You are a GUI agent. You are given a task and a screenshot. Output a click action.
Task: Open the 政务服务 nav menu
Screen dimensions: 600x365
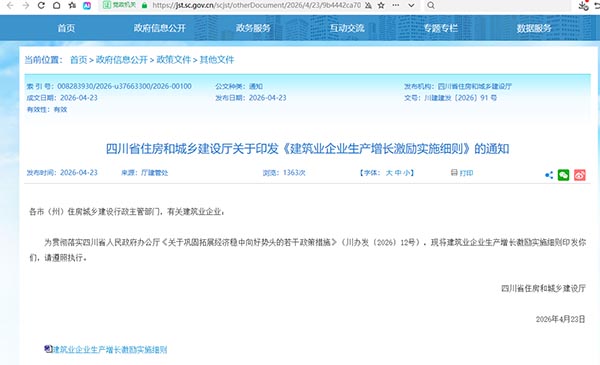point(253,28)
